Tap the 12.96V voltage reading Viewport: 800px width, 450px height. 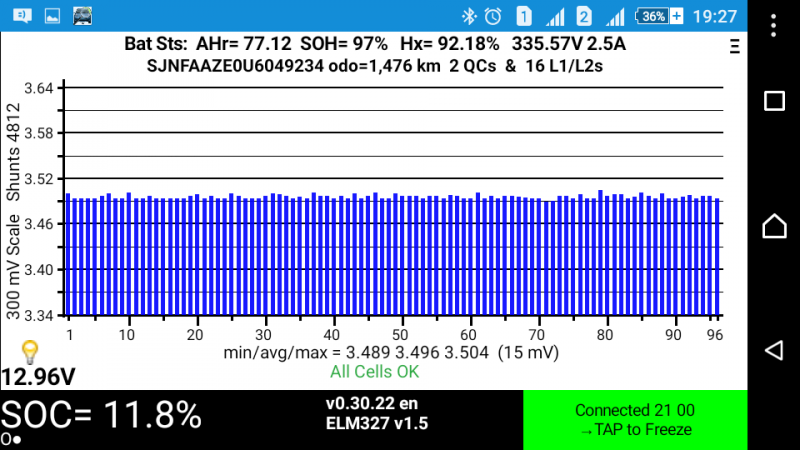(x=38, y=377)
